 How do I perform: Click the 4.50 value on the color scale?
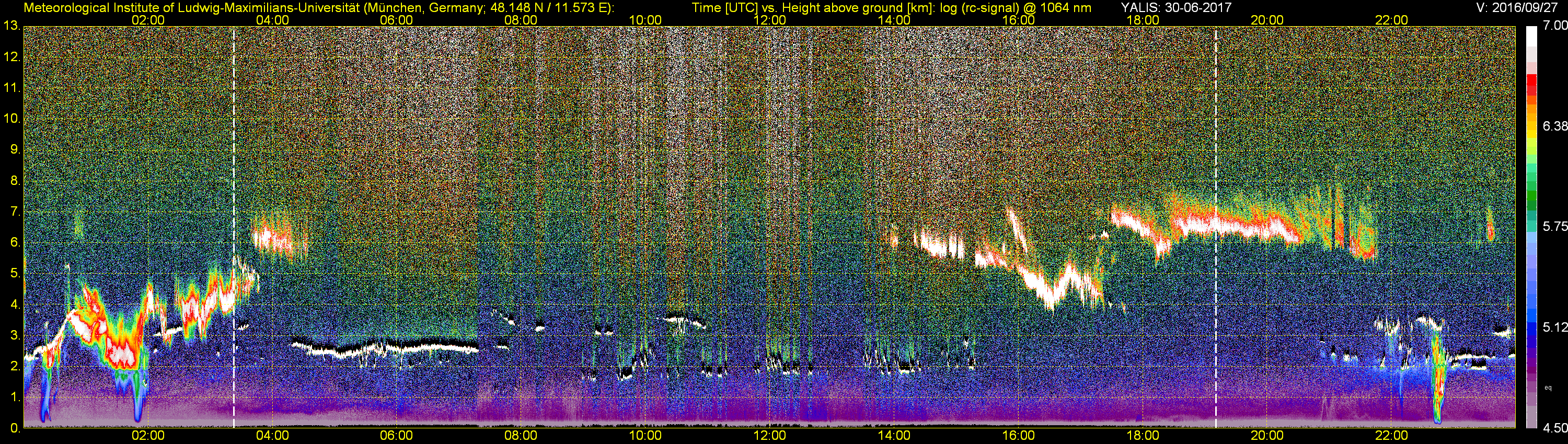click(1554, 428)
